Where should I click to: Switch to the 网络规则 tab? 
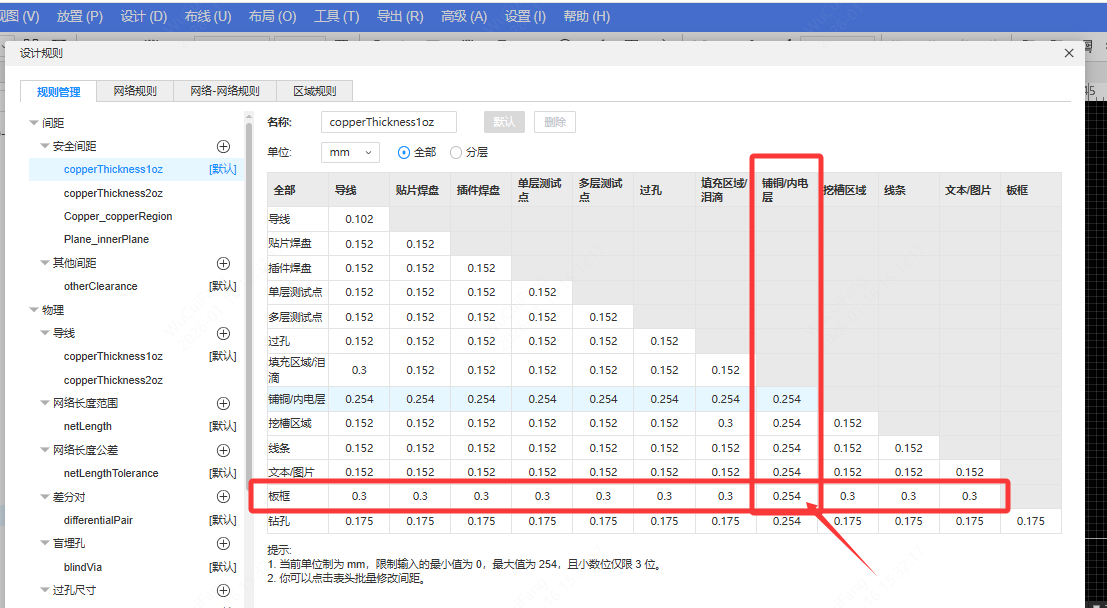[135, 91]
